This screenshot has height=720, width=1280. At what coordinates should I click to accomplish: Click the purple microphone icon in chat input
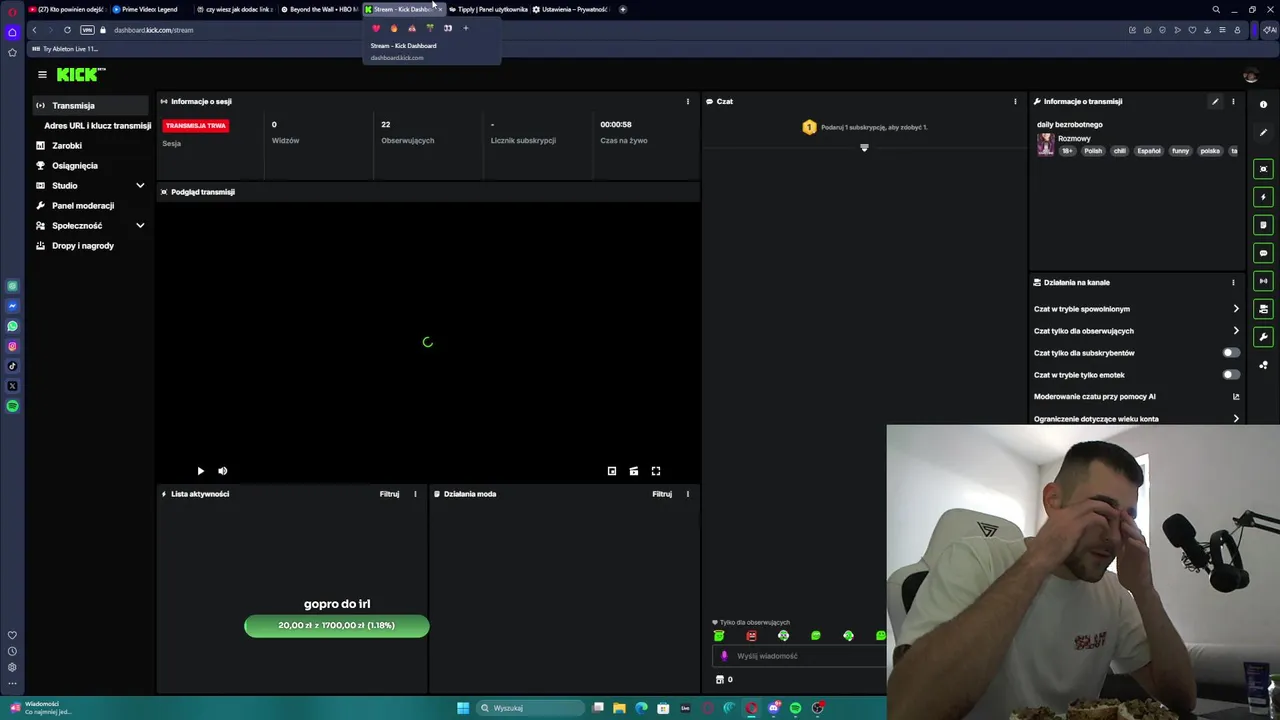725,656
